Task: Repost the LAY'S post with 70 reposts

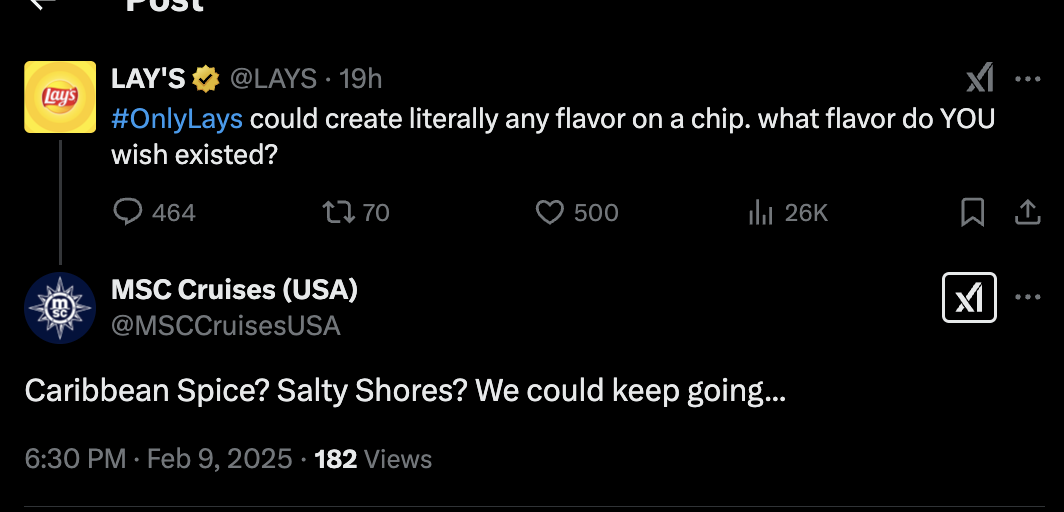Action: [335, 212]
